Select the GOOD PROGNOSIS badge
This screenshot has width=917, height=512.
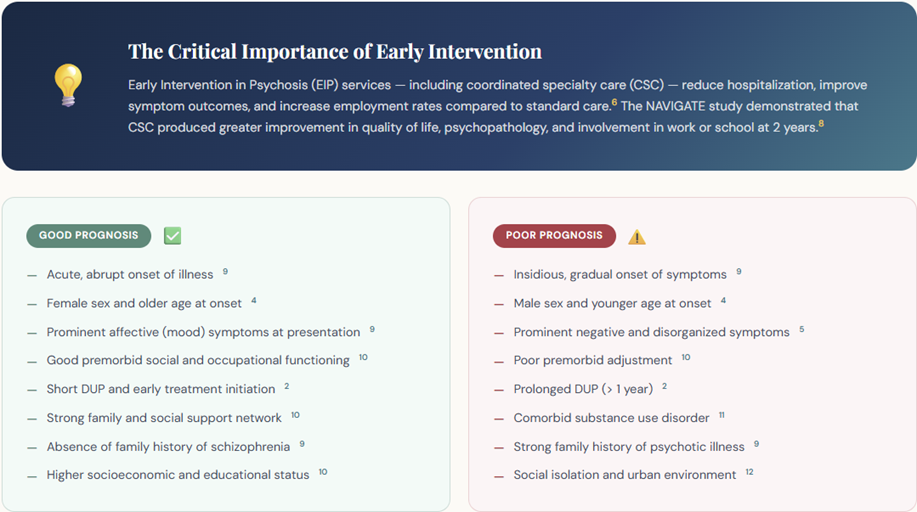click(x=89, y=236)
